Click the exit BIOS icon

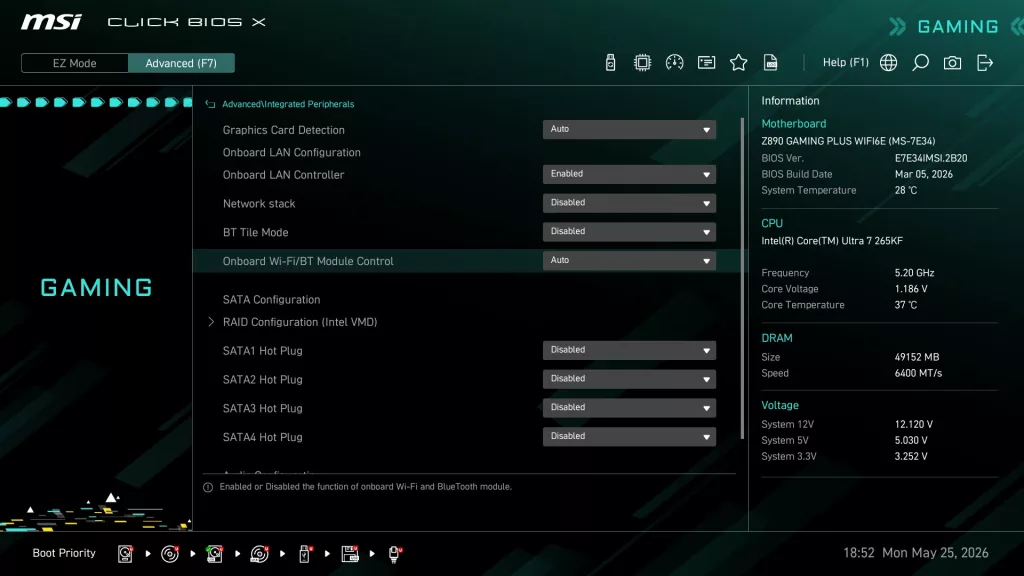[x=984, y=63]
